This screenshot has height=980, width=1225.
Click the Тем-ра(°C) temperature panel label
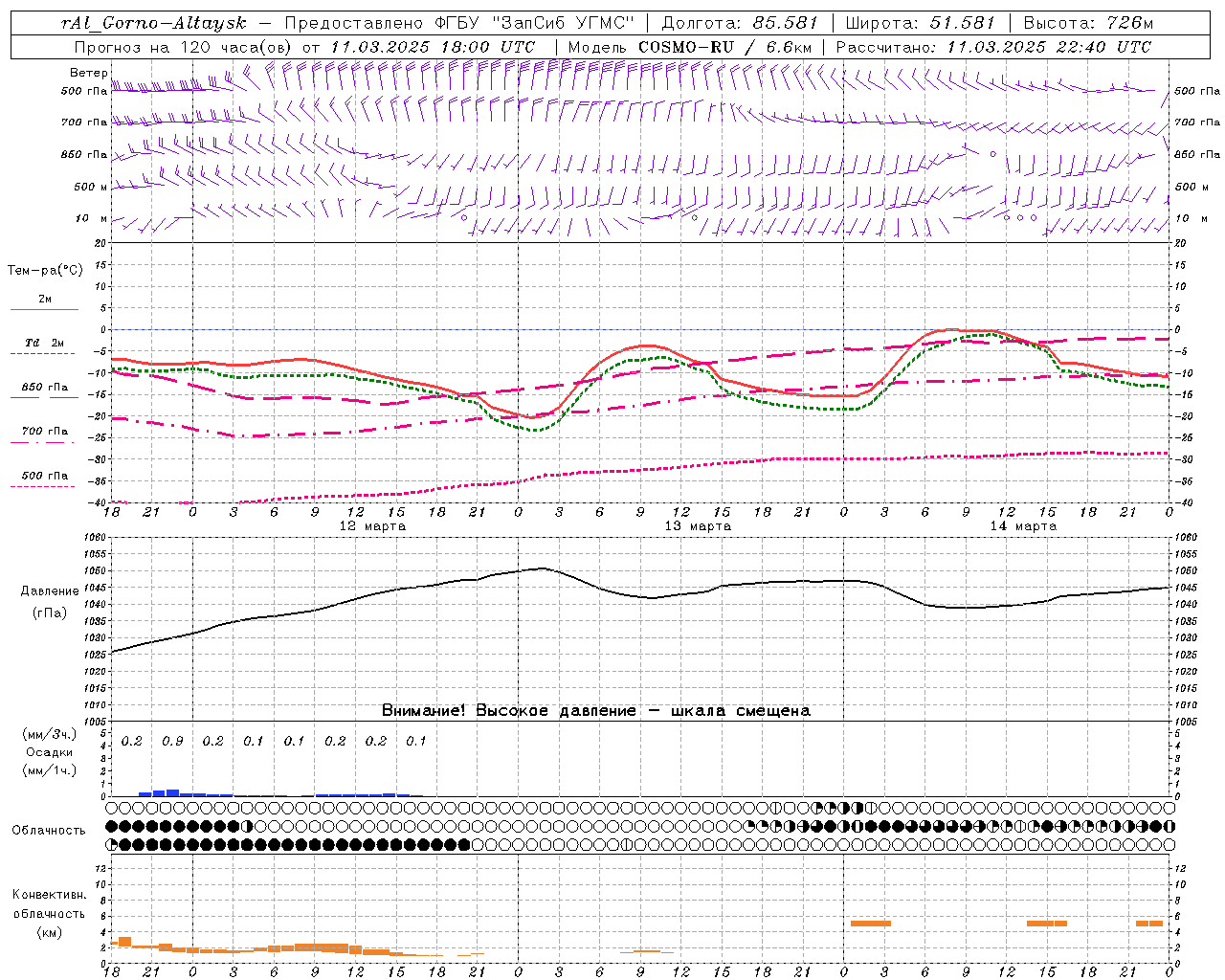pos(45,271)
